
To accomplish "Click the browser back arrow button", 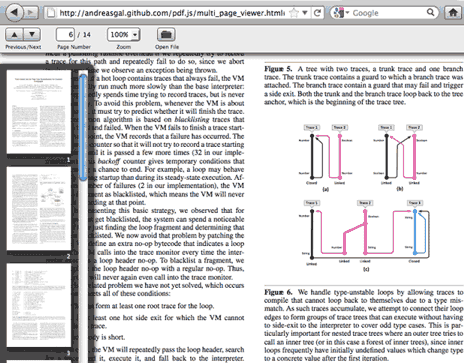I will tap(14, 12).
